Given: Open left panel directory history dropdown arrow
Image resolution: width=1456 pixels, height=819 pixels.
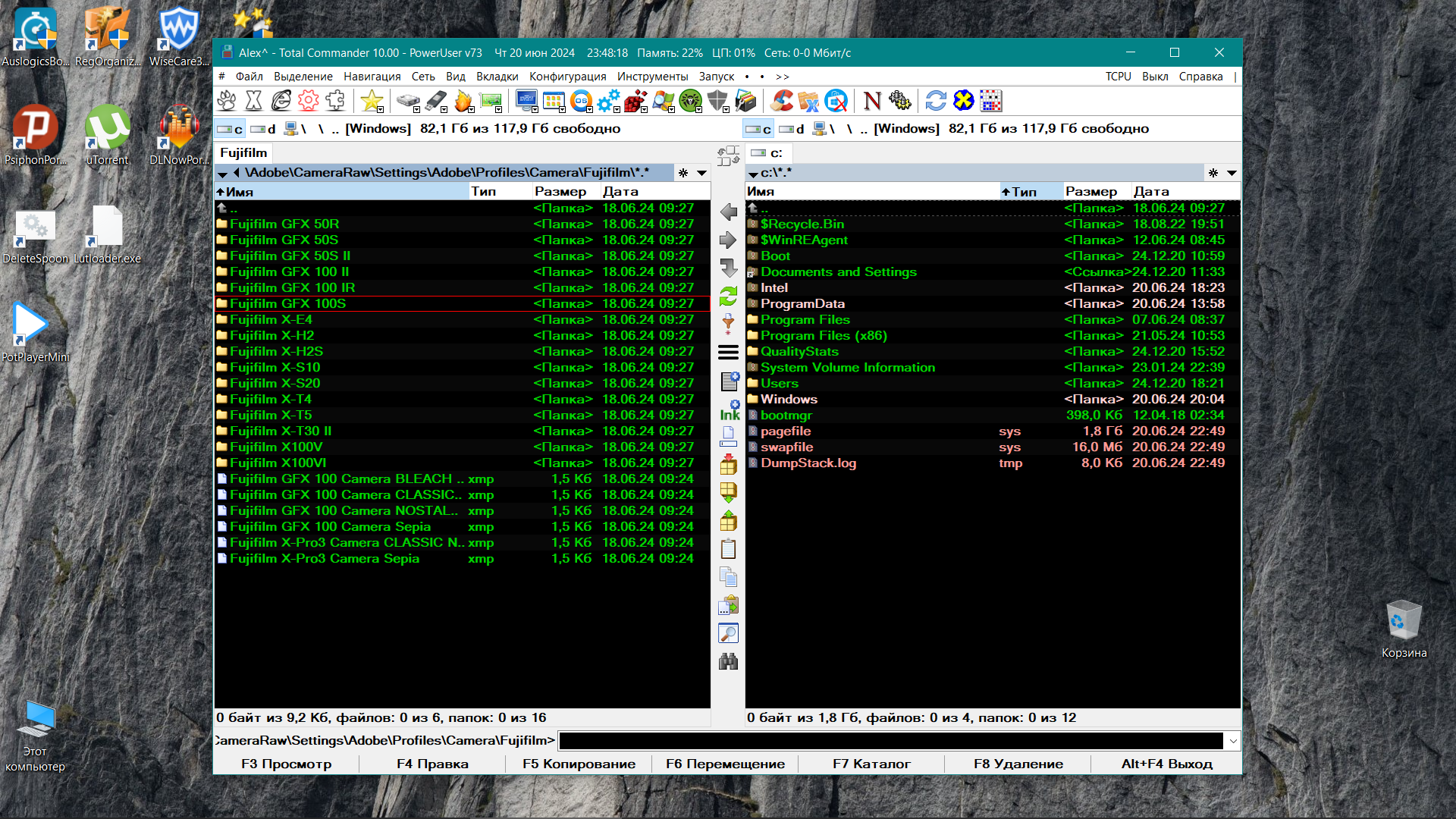Looking at the screenshot, I should [x=702, y=173].
